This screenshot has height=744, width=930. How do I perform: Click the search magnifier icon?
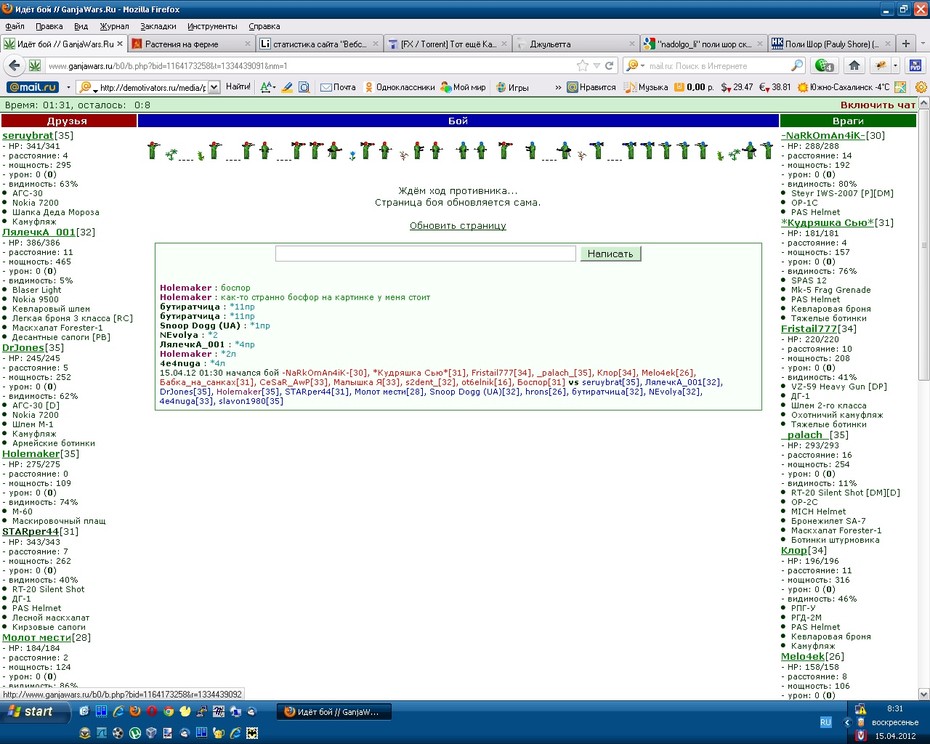click(797, 65)
